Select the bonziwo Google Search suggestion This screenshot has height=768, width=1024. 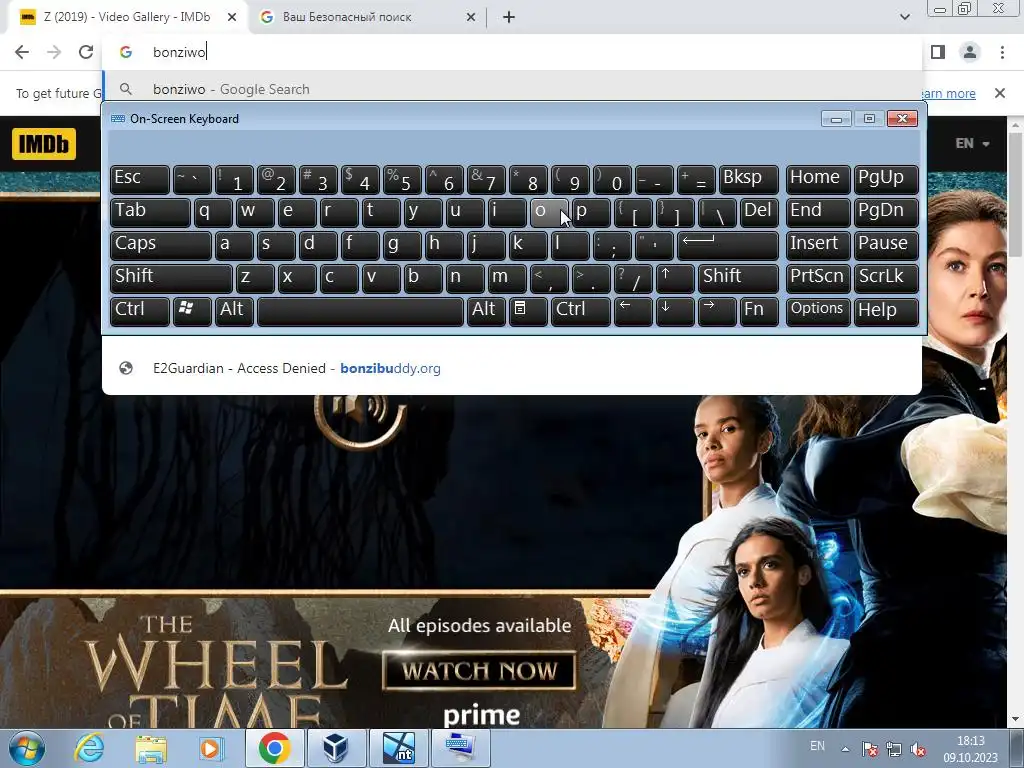point(513,89)
